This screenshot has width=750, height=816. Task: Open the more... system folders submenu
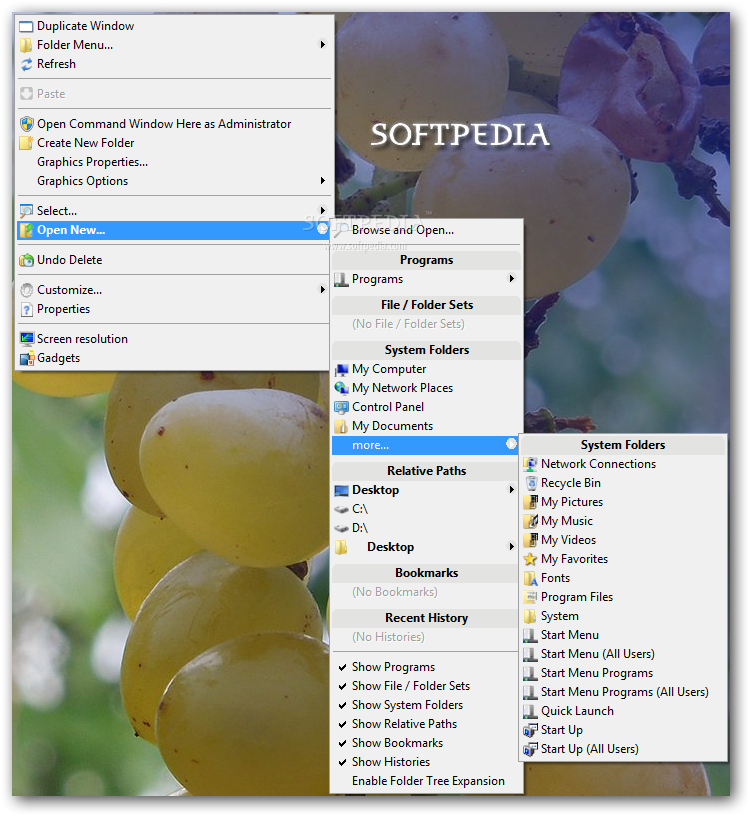(426, 445)
